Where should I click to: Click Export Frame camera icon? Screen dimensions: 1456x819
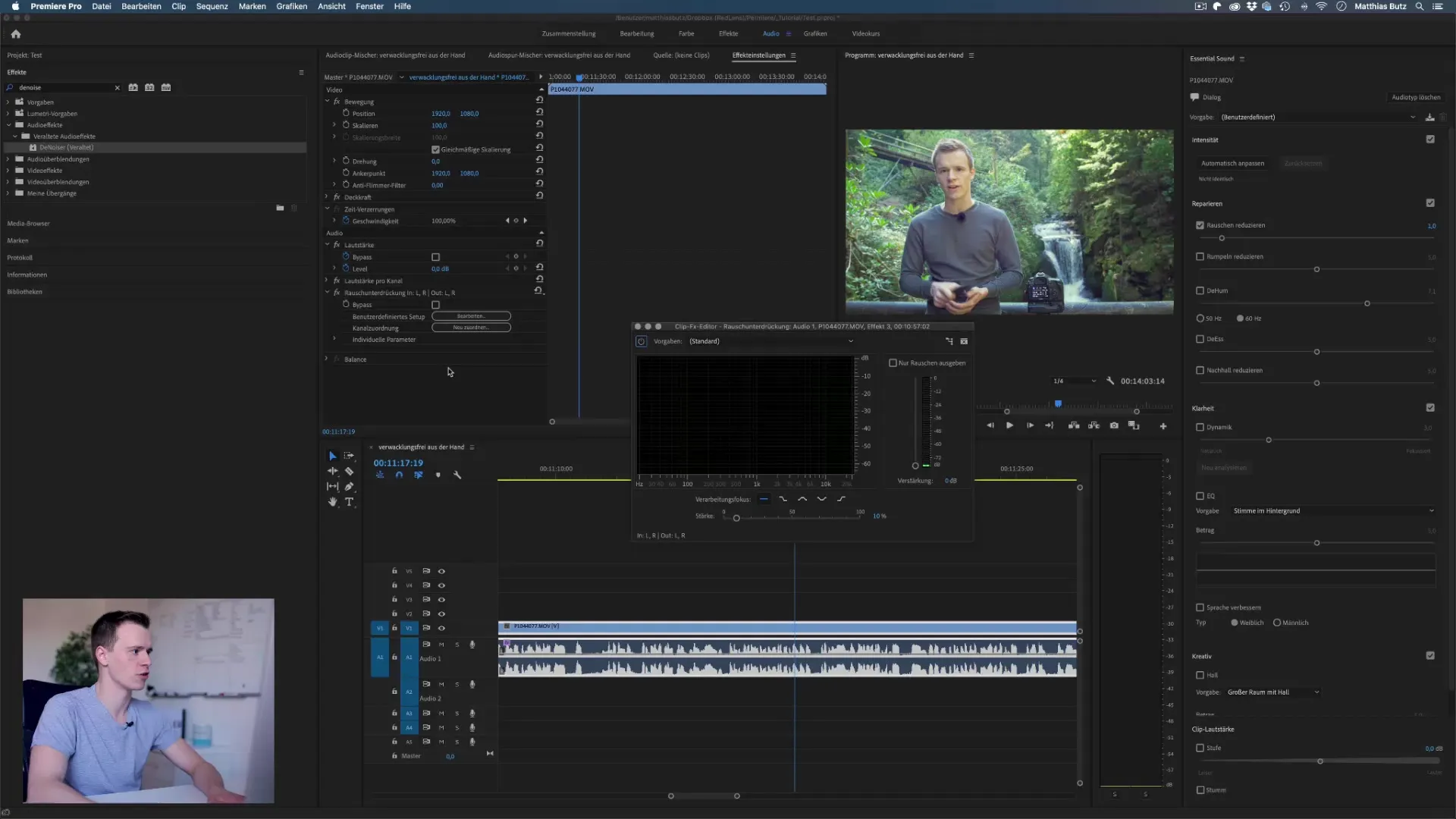pos(1114,425)
